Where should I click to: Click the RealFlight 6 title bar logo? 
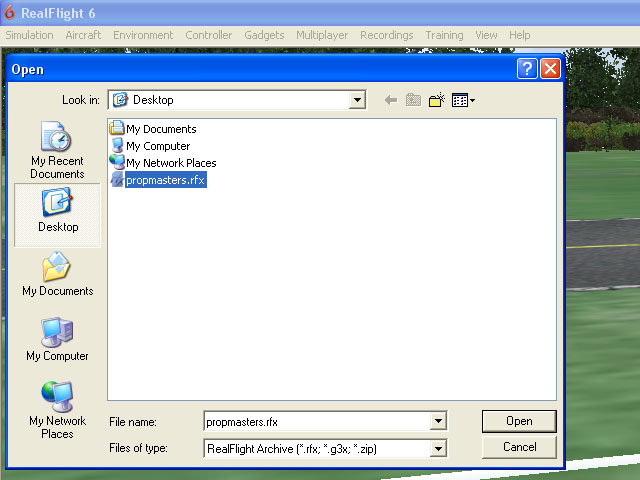point(9,13)
